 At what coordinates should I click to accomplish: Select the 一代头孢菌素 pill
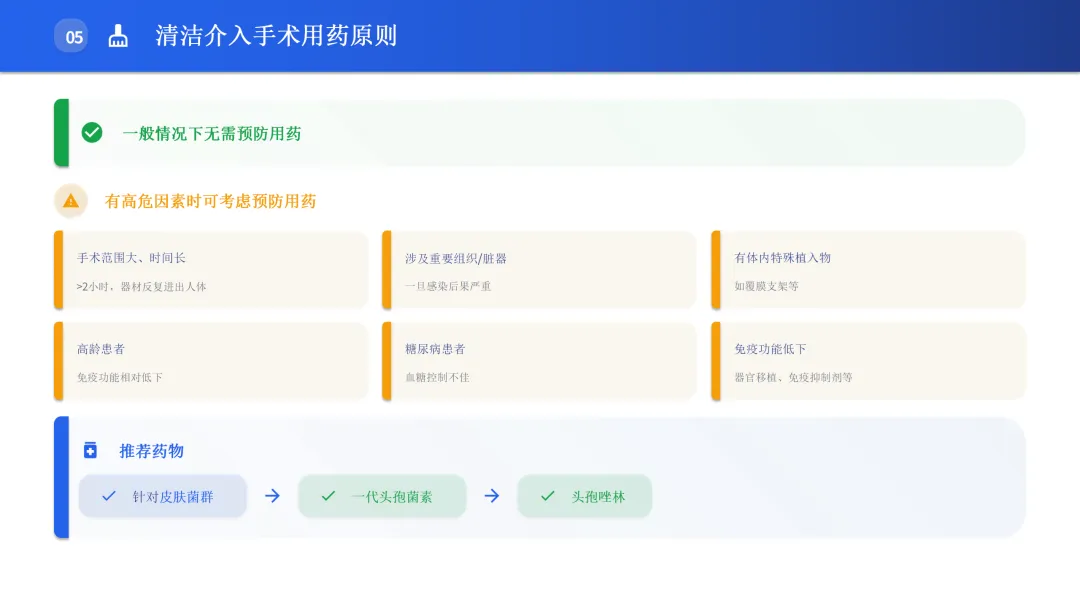(x=382, y=496)
